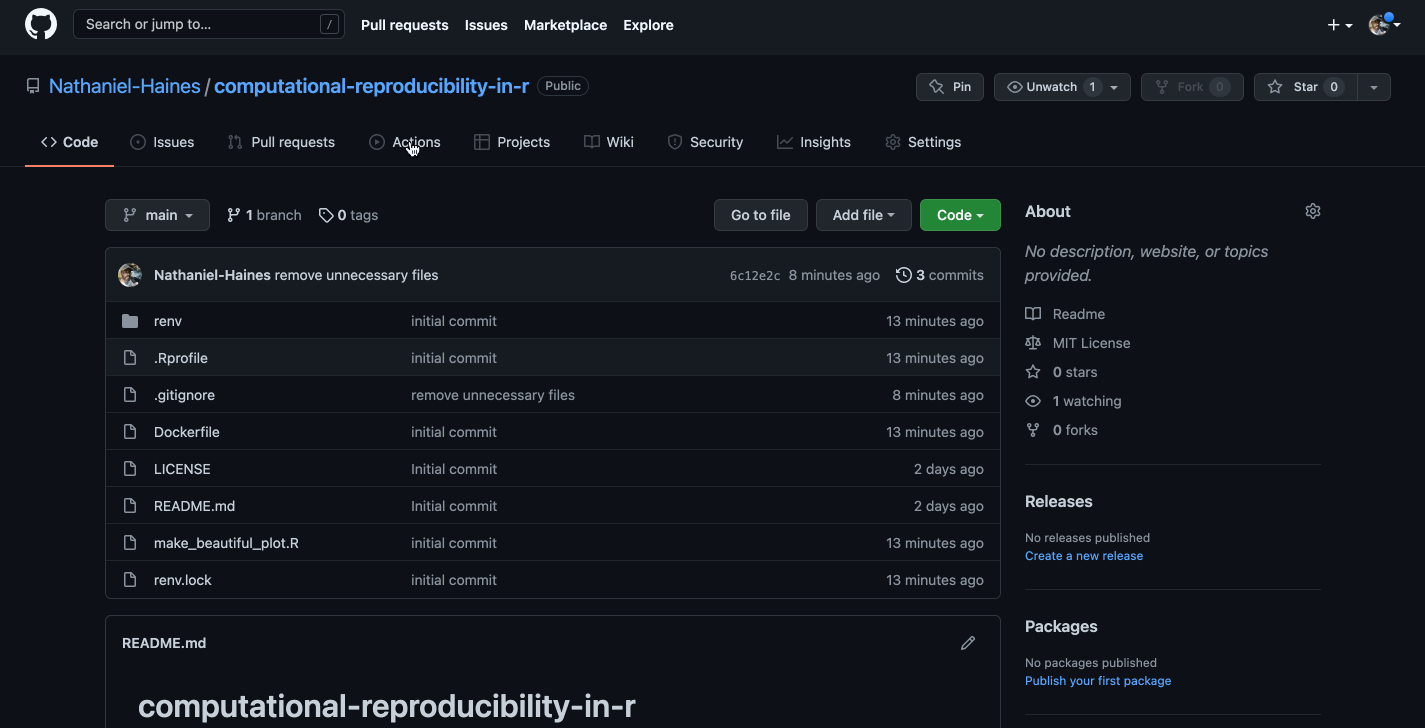
Task: Click the renv folder icon
Action: (130, 321)
